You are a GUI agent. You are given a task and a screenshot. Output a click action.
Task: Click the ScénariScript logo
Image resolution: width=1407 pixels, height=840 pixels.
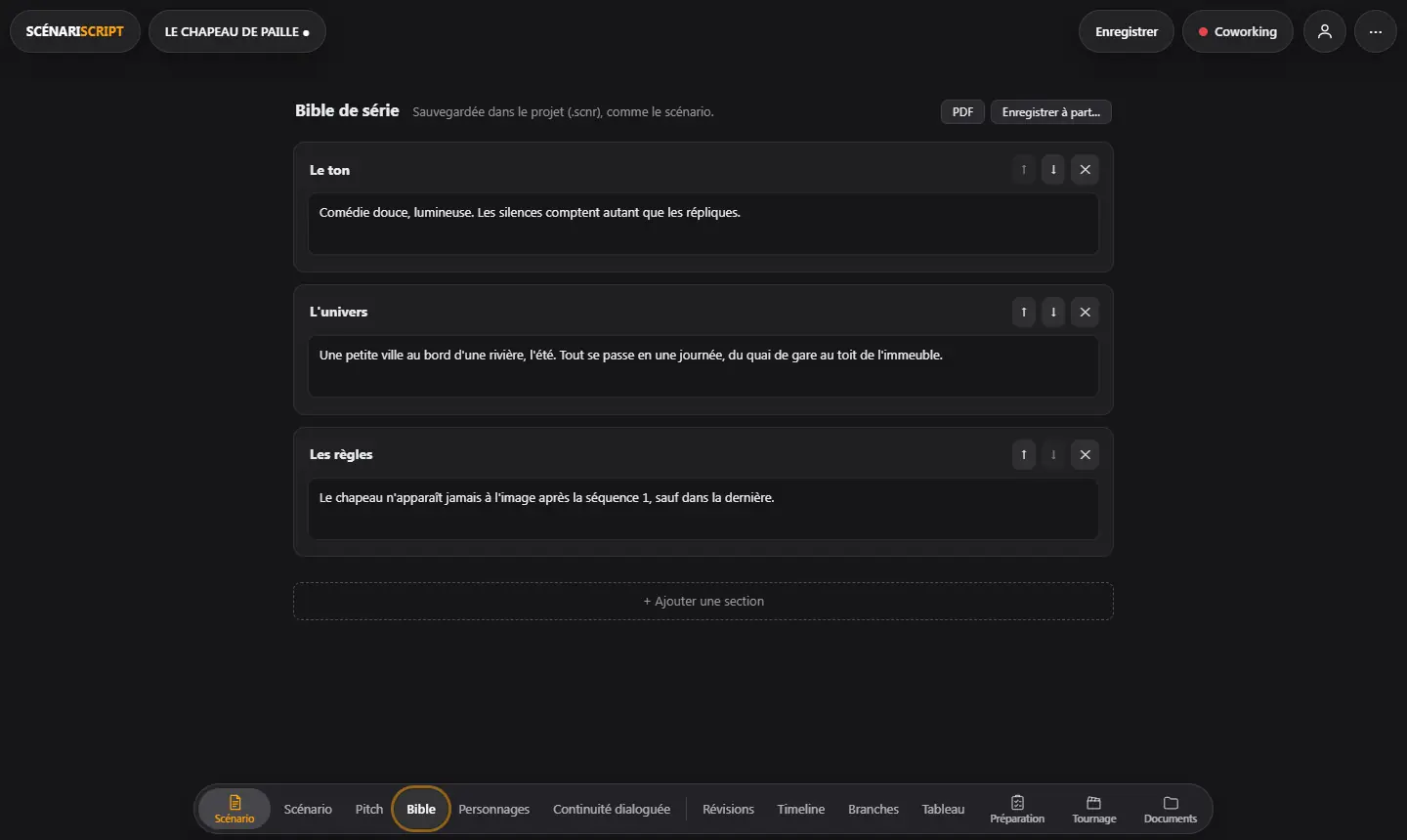[x=75, y=31]
